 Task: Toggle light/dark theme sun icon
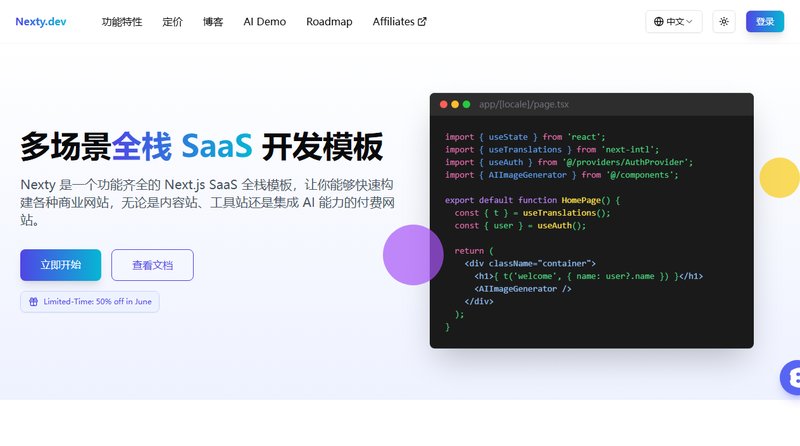coord(723,21)
